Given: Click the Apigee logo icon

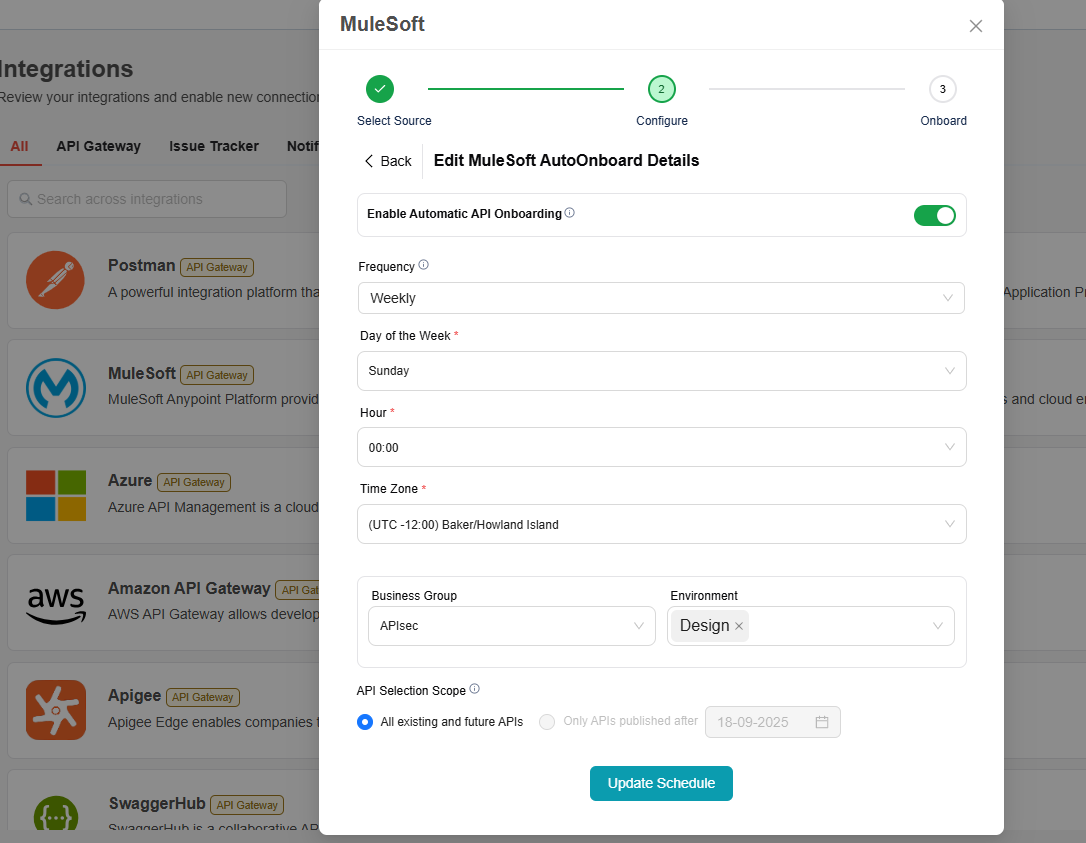Looking at the screenshot, I should pos(56,710).
